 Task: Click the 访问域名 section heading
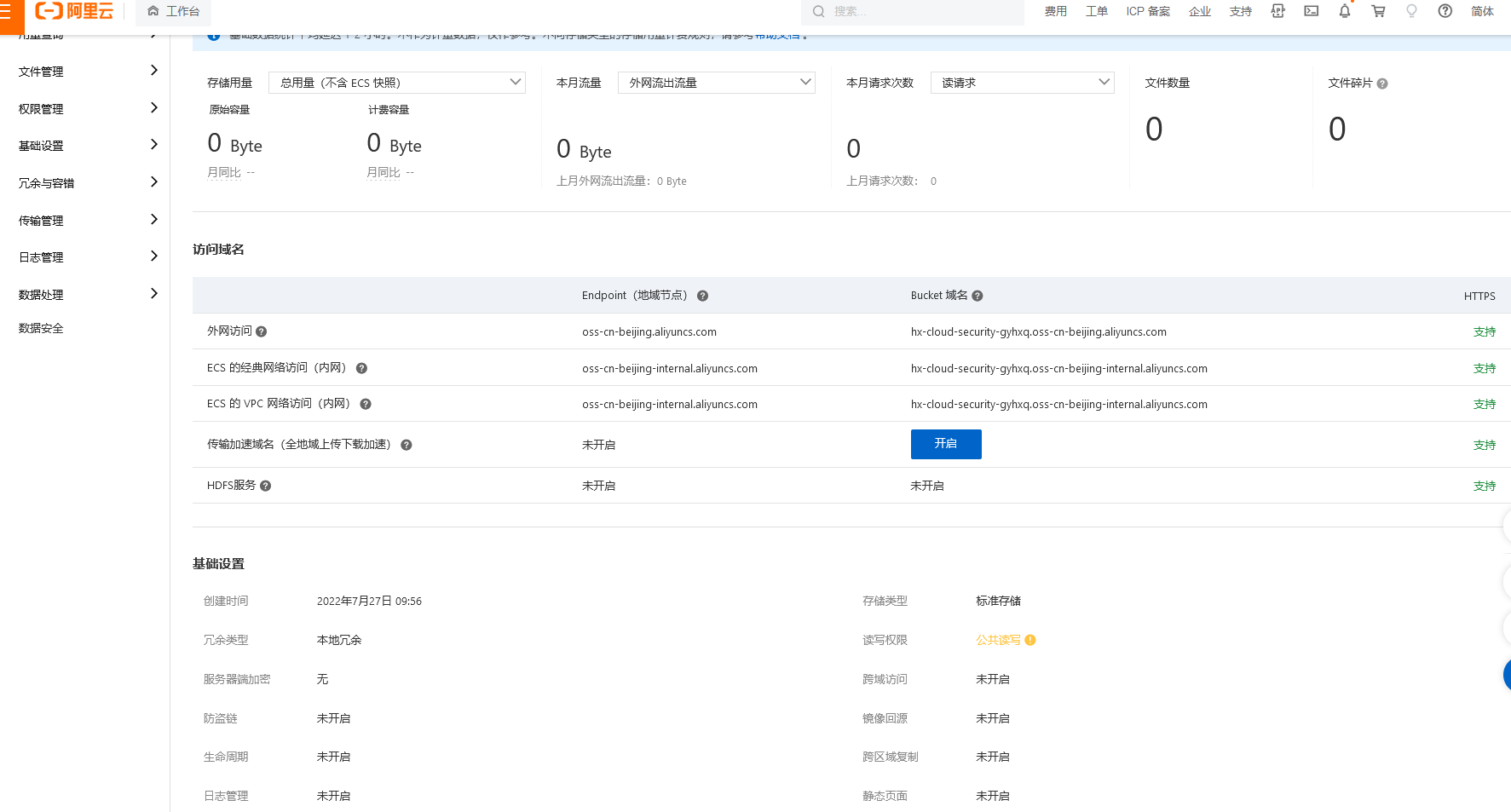[218, 250]
